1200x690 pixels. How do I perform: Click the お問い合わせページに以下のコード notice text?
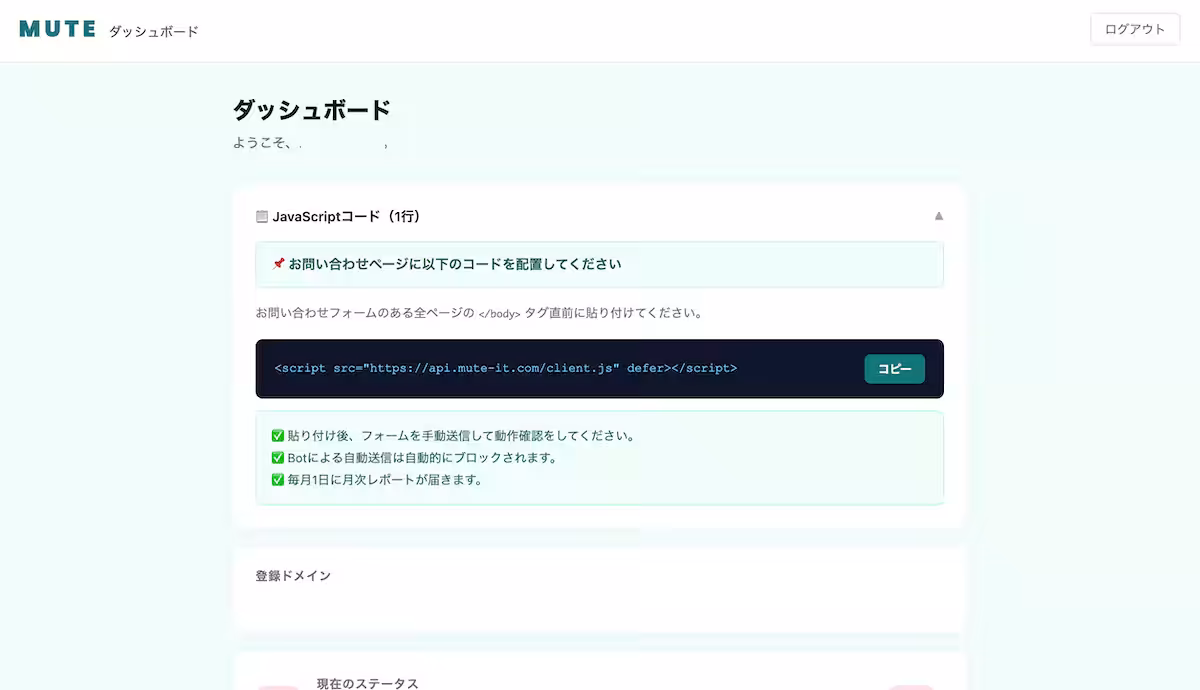click(x=455, y=264)
